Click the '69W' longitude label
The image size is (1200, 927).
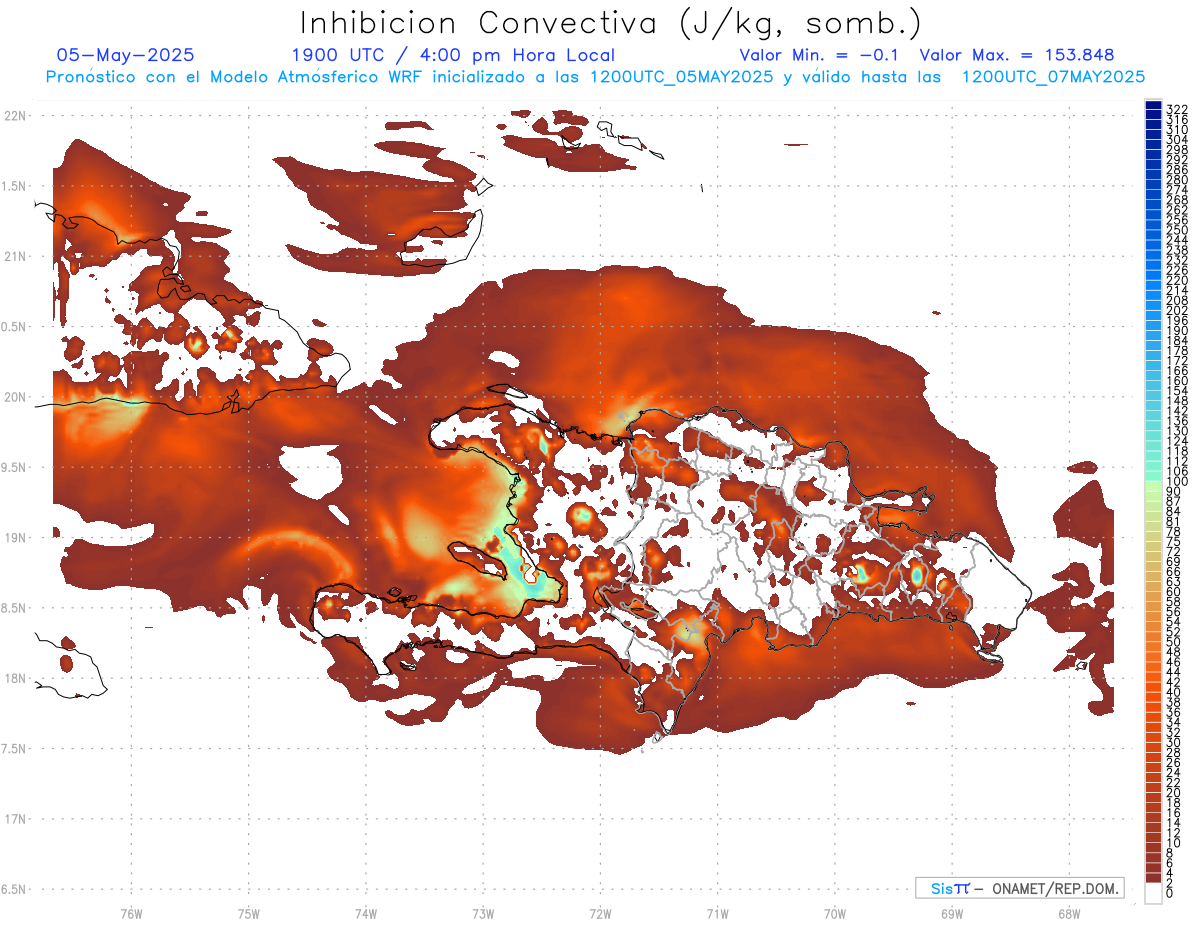click(x=951, y=913)
